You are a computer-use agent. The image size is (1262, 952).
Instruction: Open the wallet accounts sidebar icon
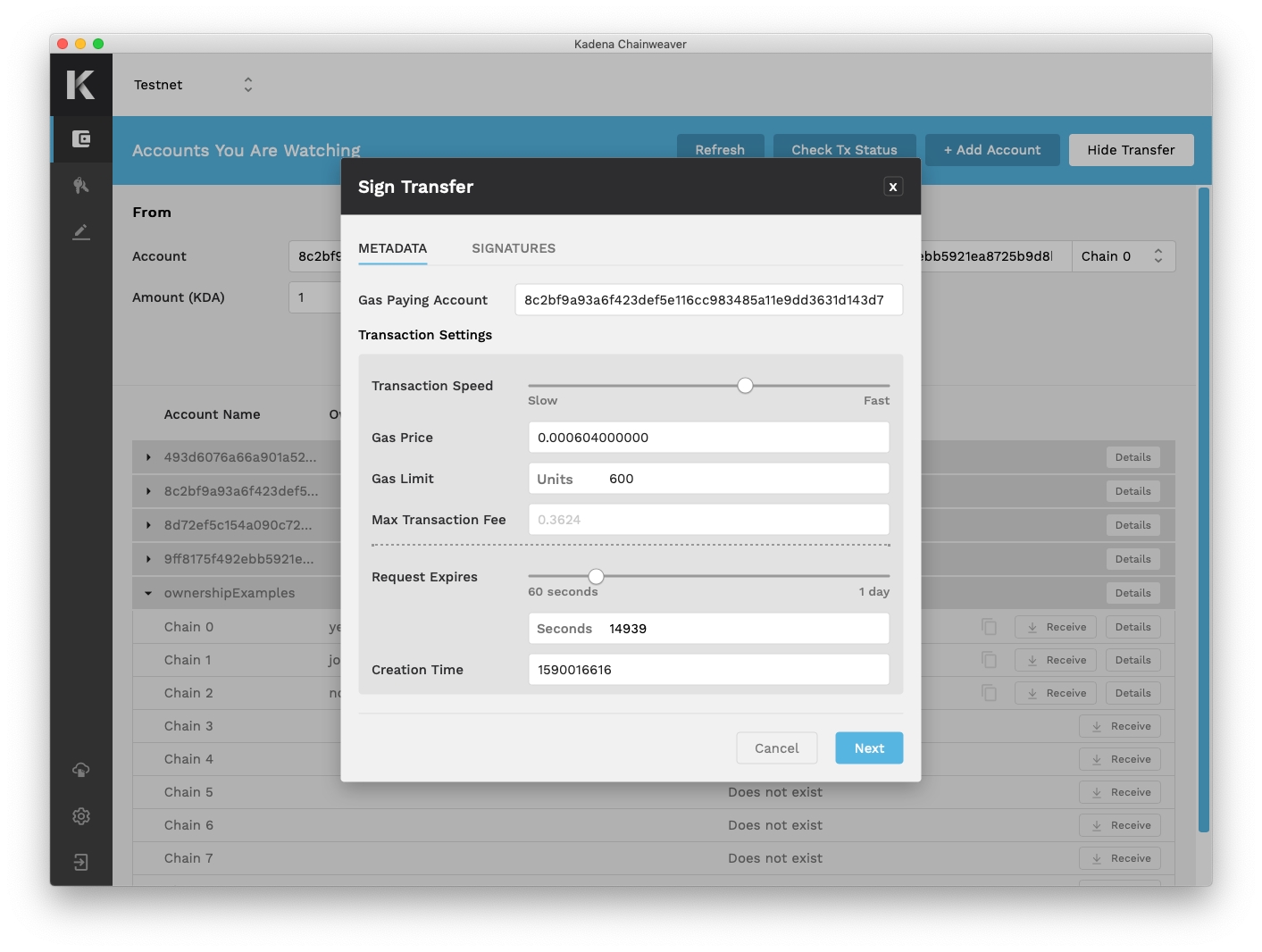pos(81,139)
